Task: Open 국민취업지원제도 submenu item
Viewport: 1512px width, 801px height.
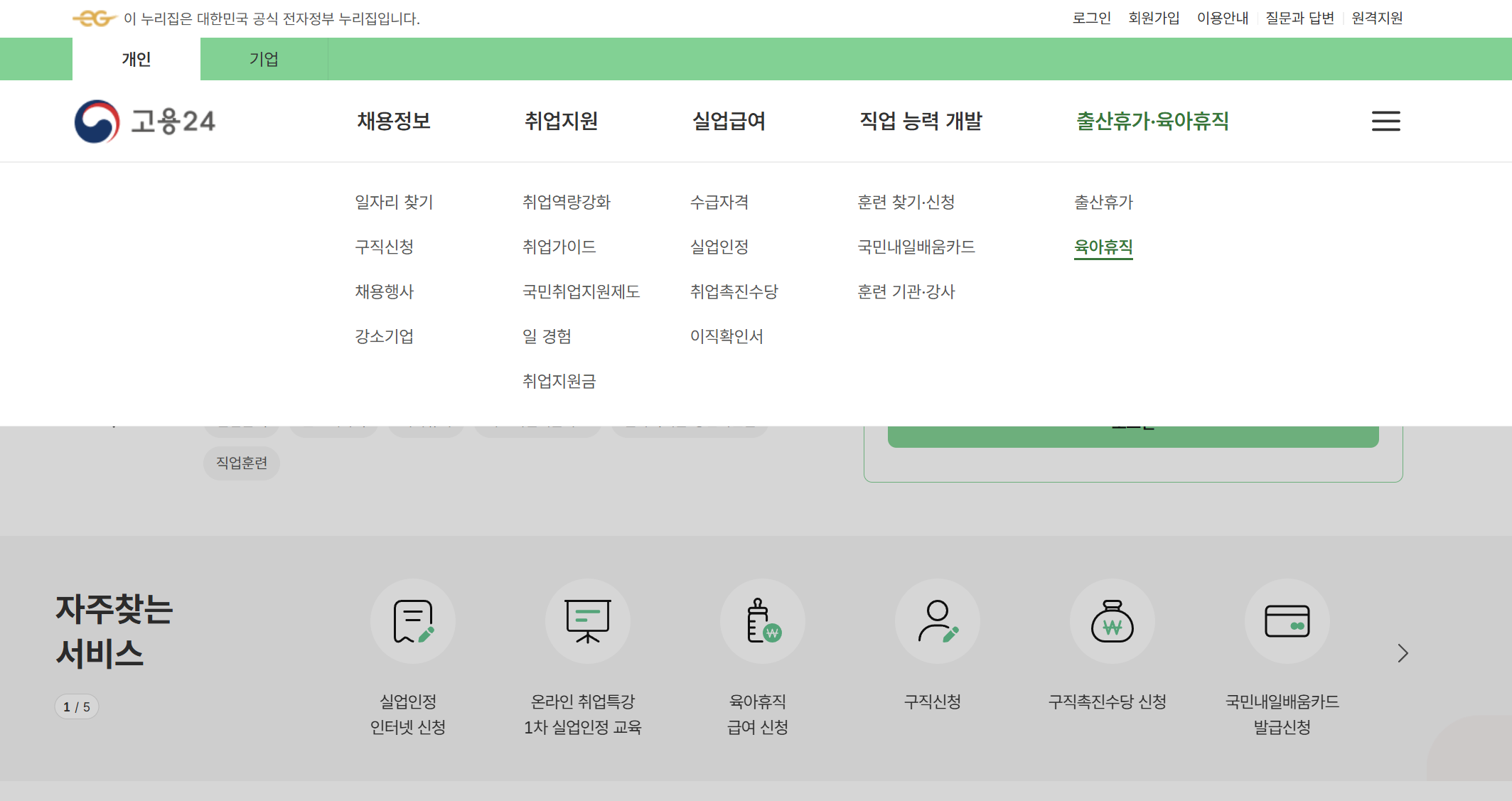Action: pyautogui.click(x=581, y=291)
